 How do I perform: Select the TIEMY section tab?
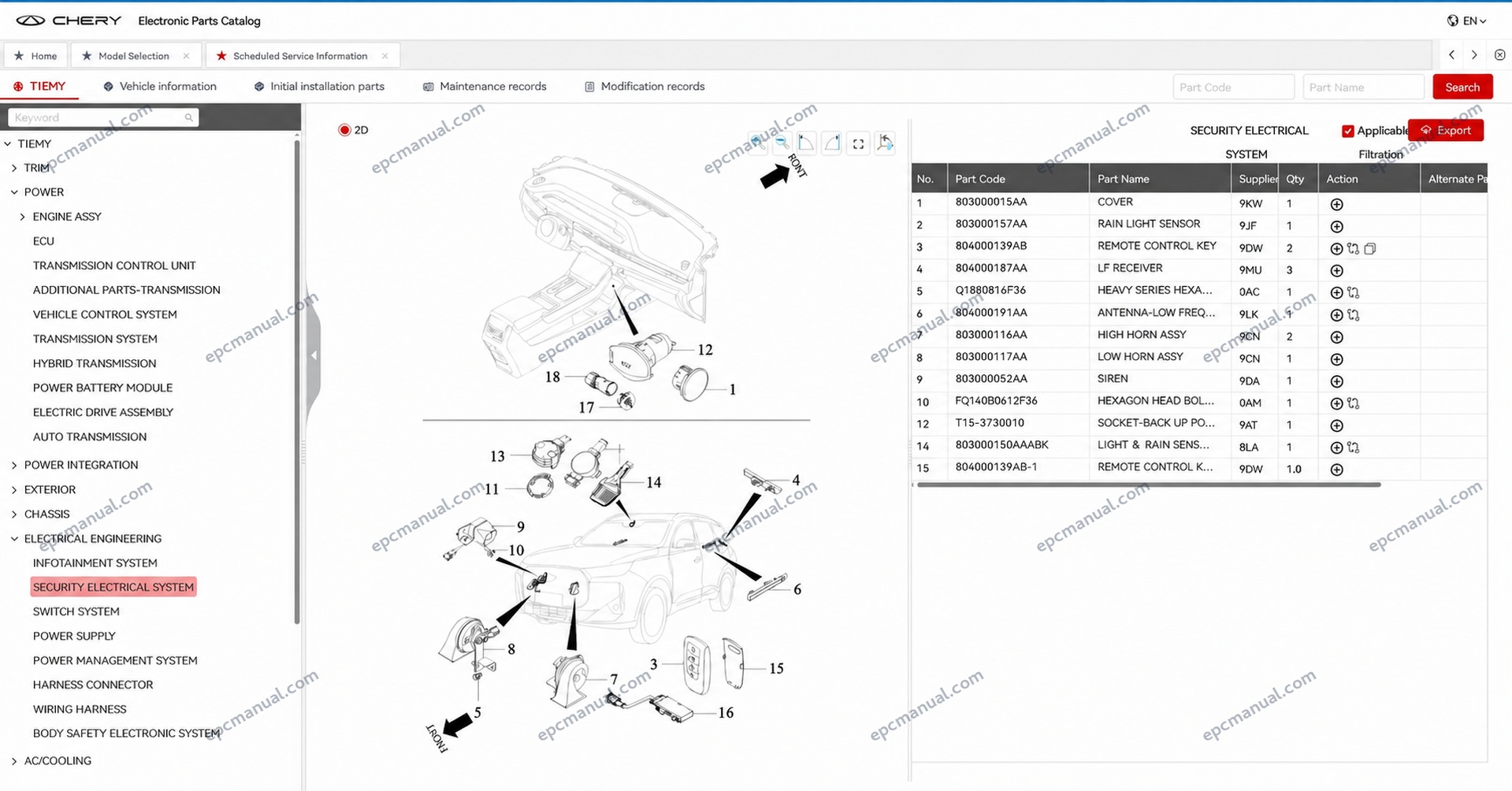tap(39, 87)
